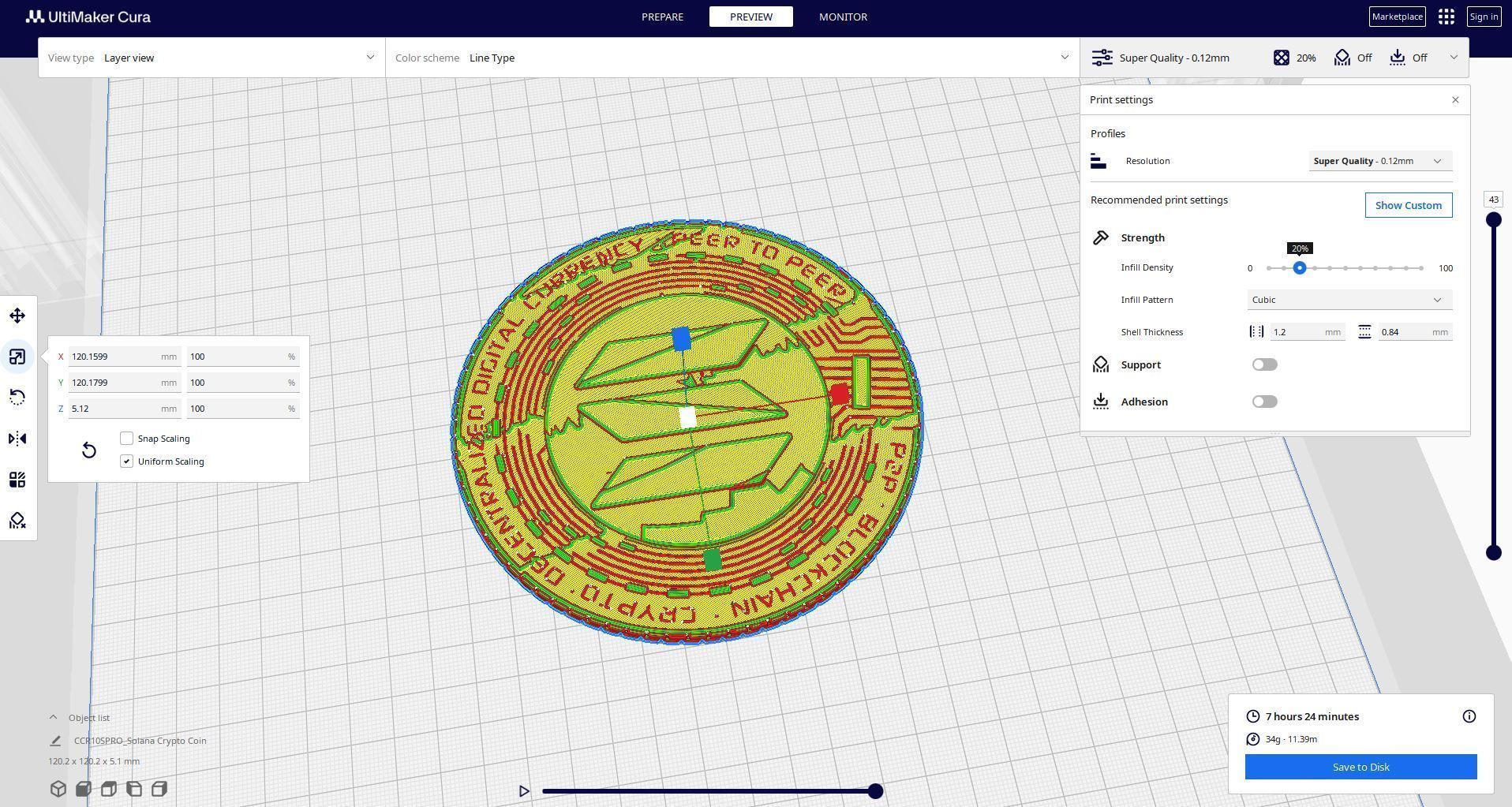1512x807 pixels.
Task: Click the top layer slider handle
Action: tap(1493, 220)
